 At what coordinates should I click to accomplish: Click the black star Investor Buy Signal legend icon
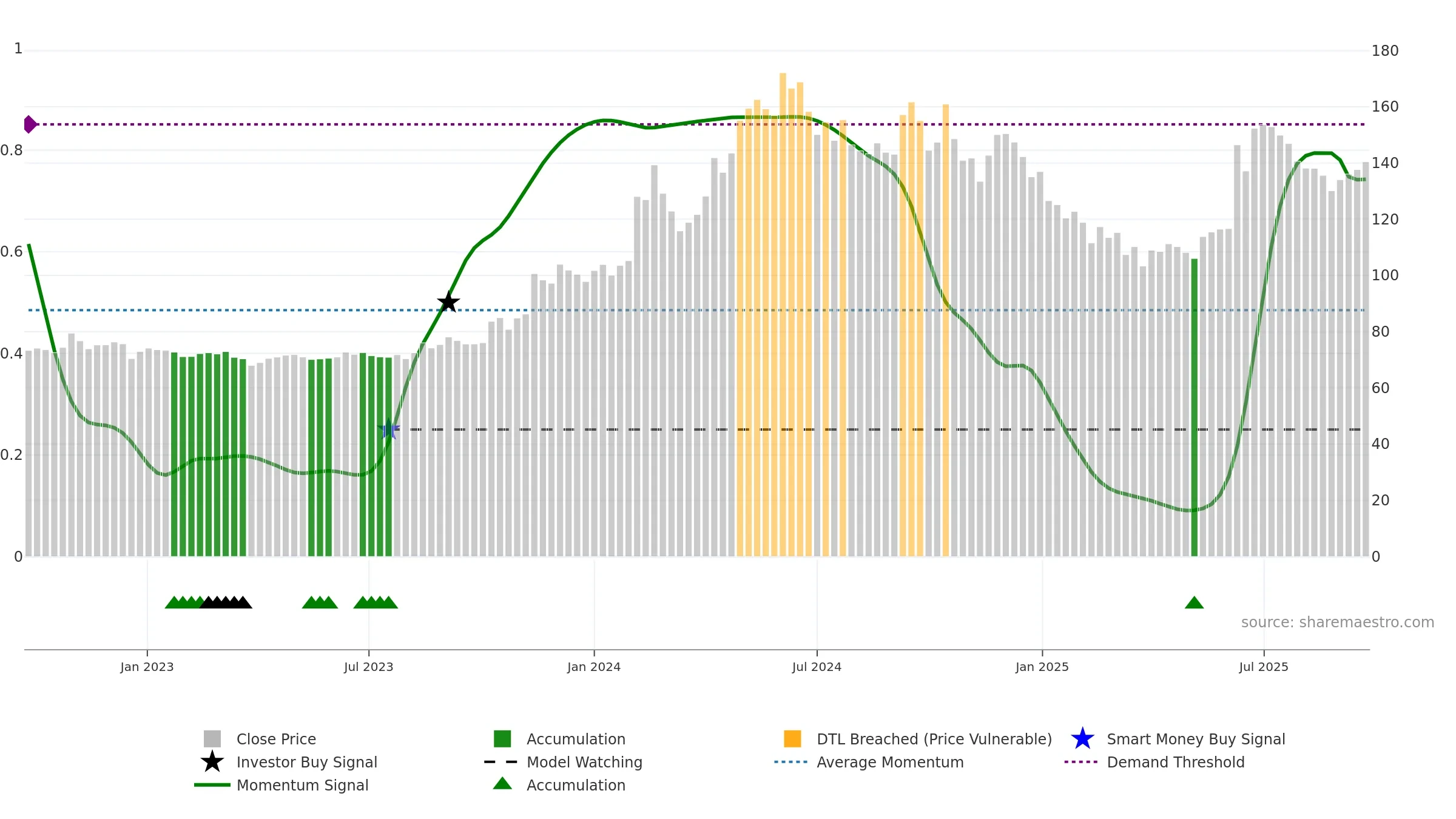(x=212, y=761)
